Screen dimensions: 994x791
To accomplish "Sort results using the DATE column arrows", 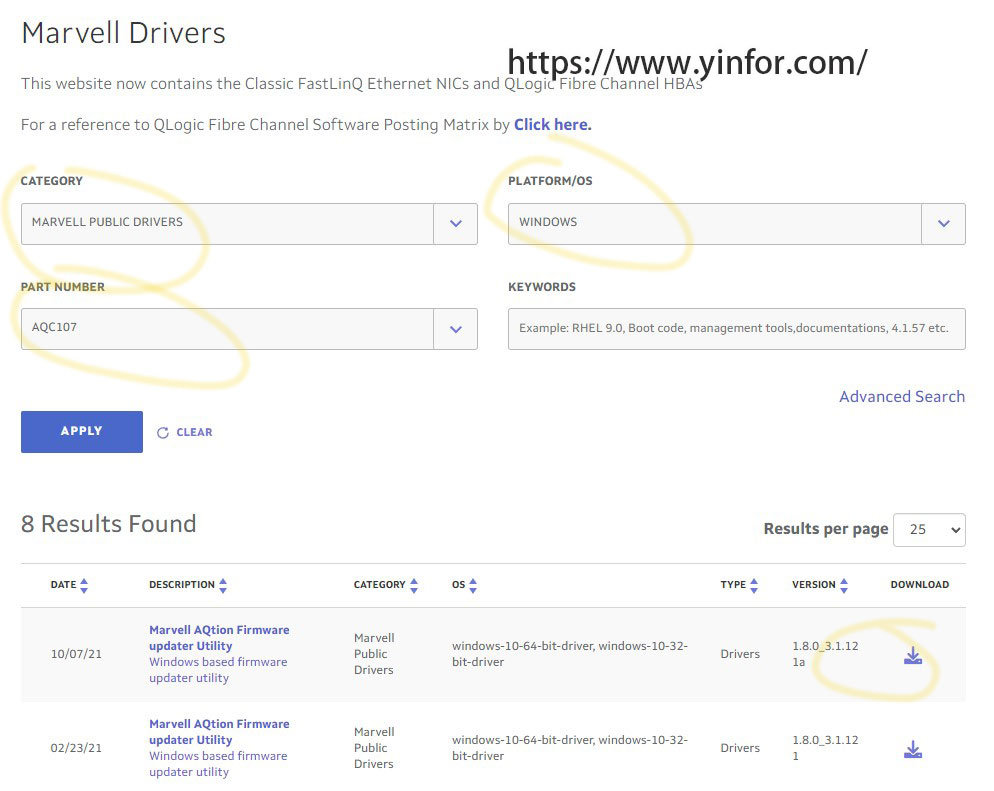I will click(84, 584).
